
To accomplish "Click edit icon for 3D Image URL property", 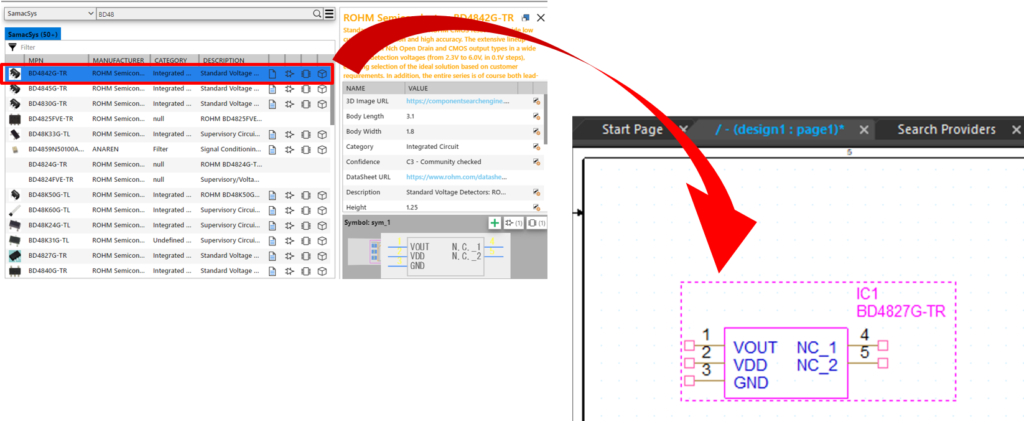I will 536,101.
